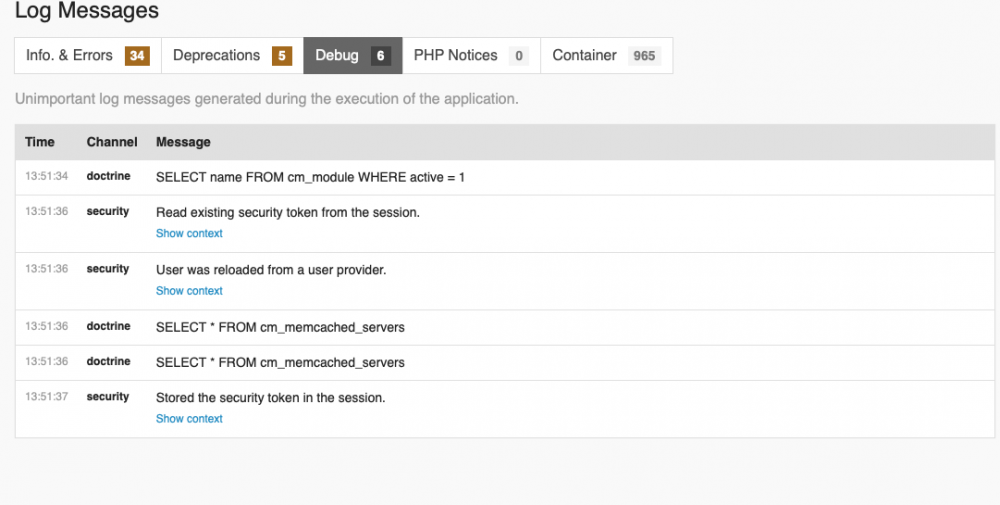Open the Deprecations tab
The width and height of the screenshot is (1000, 505).
(216, 56)
